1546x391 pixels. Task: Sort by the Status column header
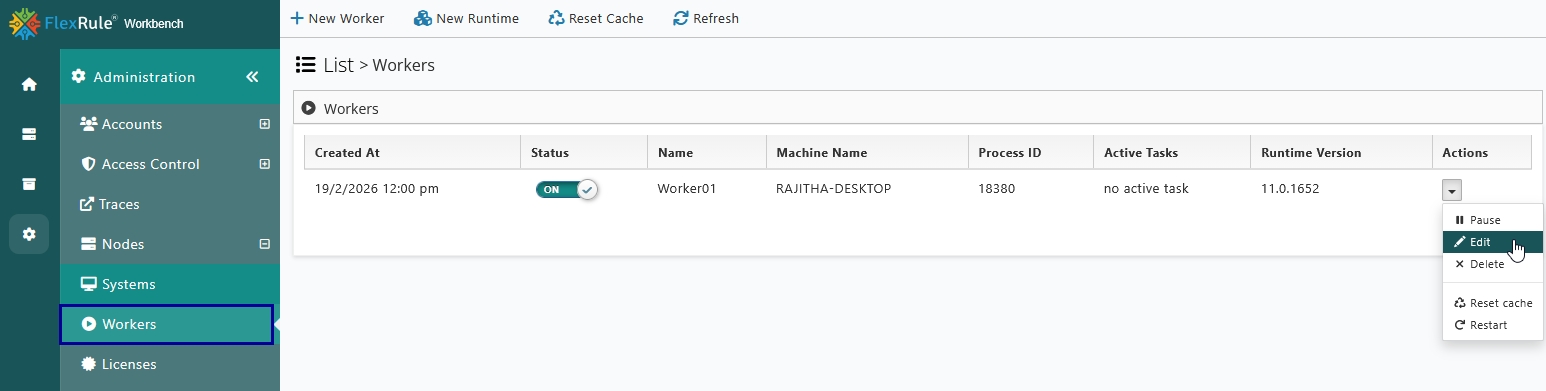pyautogui.click(x=583, y=153)
